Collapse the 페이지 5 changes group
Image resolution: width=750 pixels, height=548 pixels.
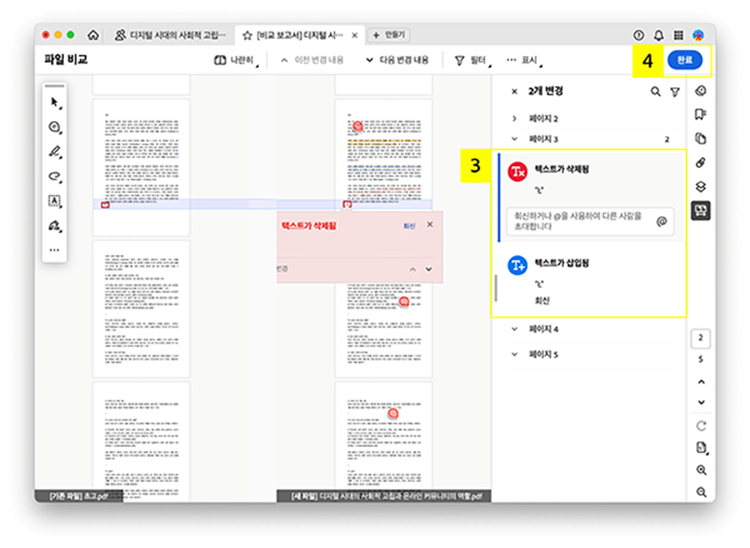[x=515, y=354]
